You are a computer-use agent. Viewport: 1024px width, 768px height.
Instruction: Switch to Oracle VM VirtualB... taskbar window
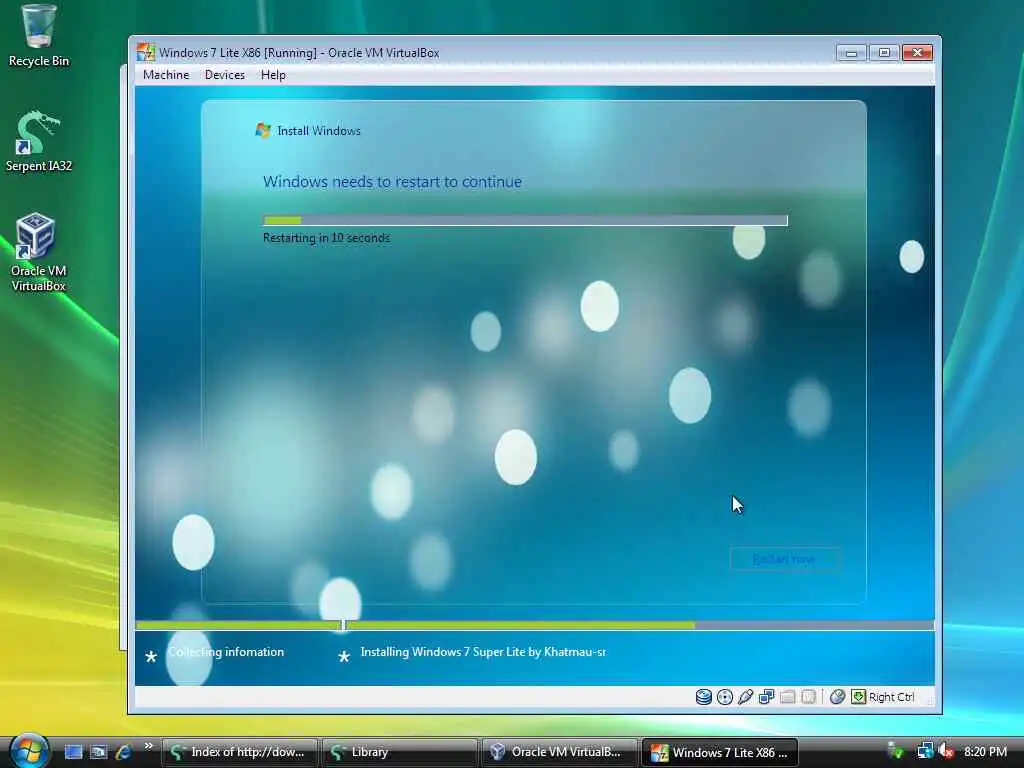(559, 752)
